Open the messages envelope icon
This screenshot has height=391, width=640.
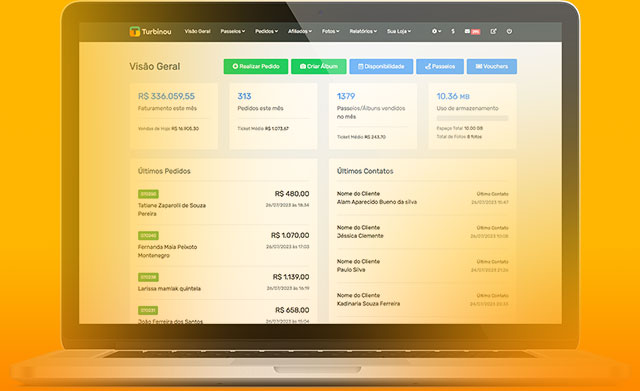[467, 31]
